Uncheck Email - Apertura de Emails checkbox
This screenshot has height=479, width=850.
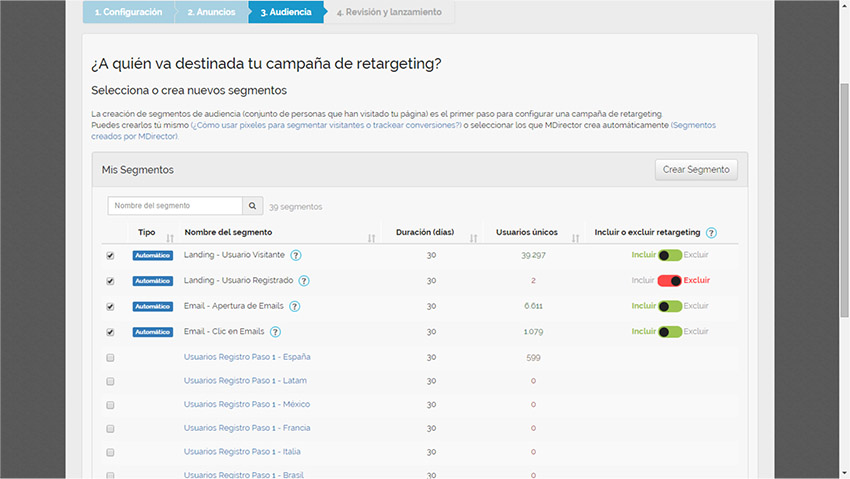[x=111, y=307]
